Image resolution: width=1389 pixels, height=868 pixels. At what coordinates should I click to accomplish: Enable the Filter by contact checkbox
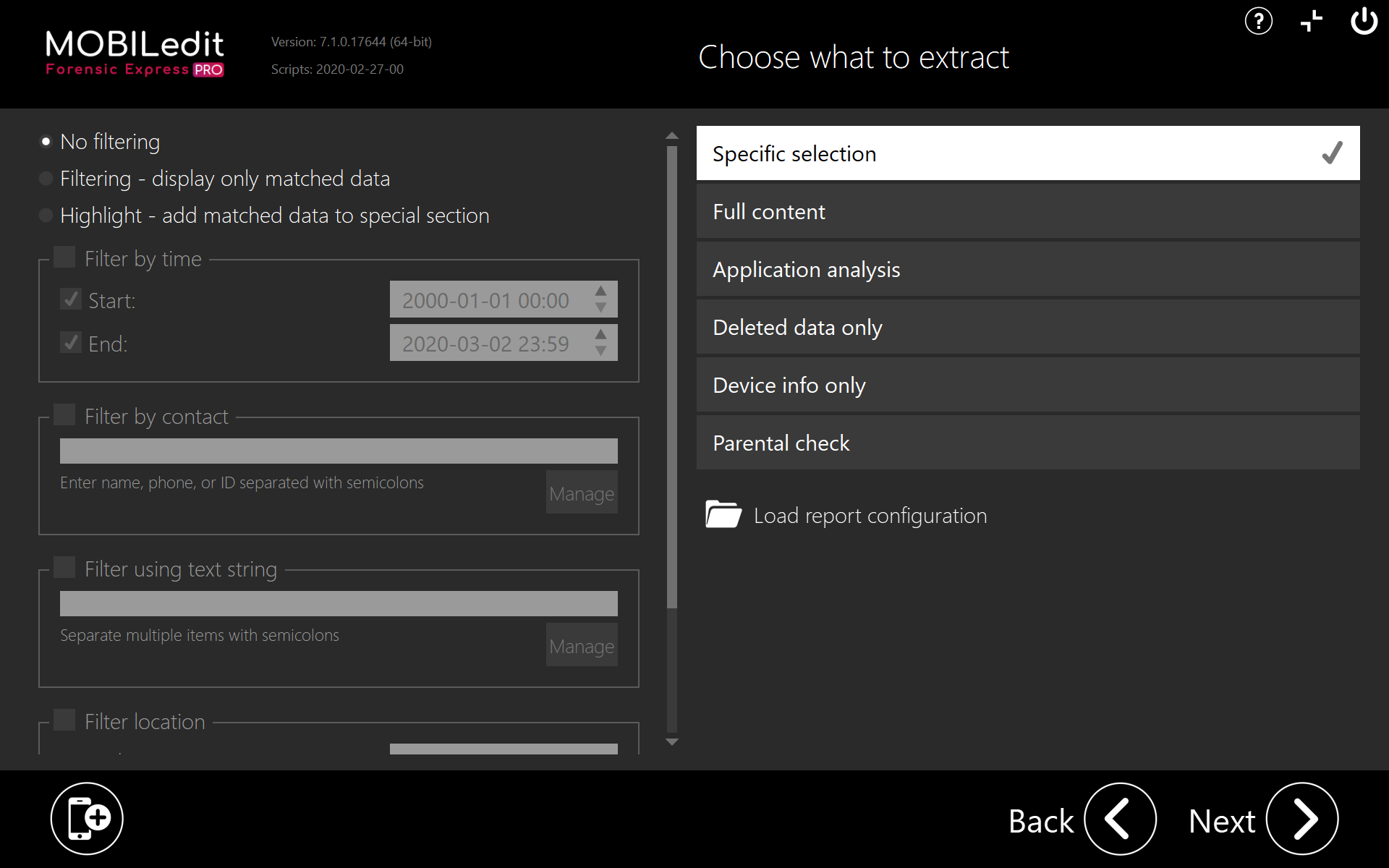65,415
